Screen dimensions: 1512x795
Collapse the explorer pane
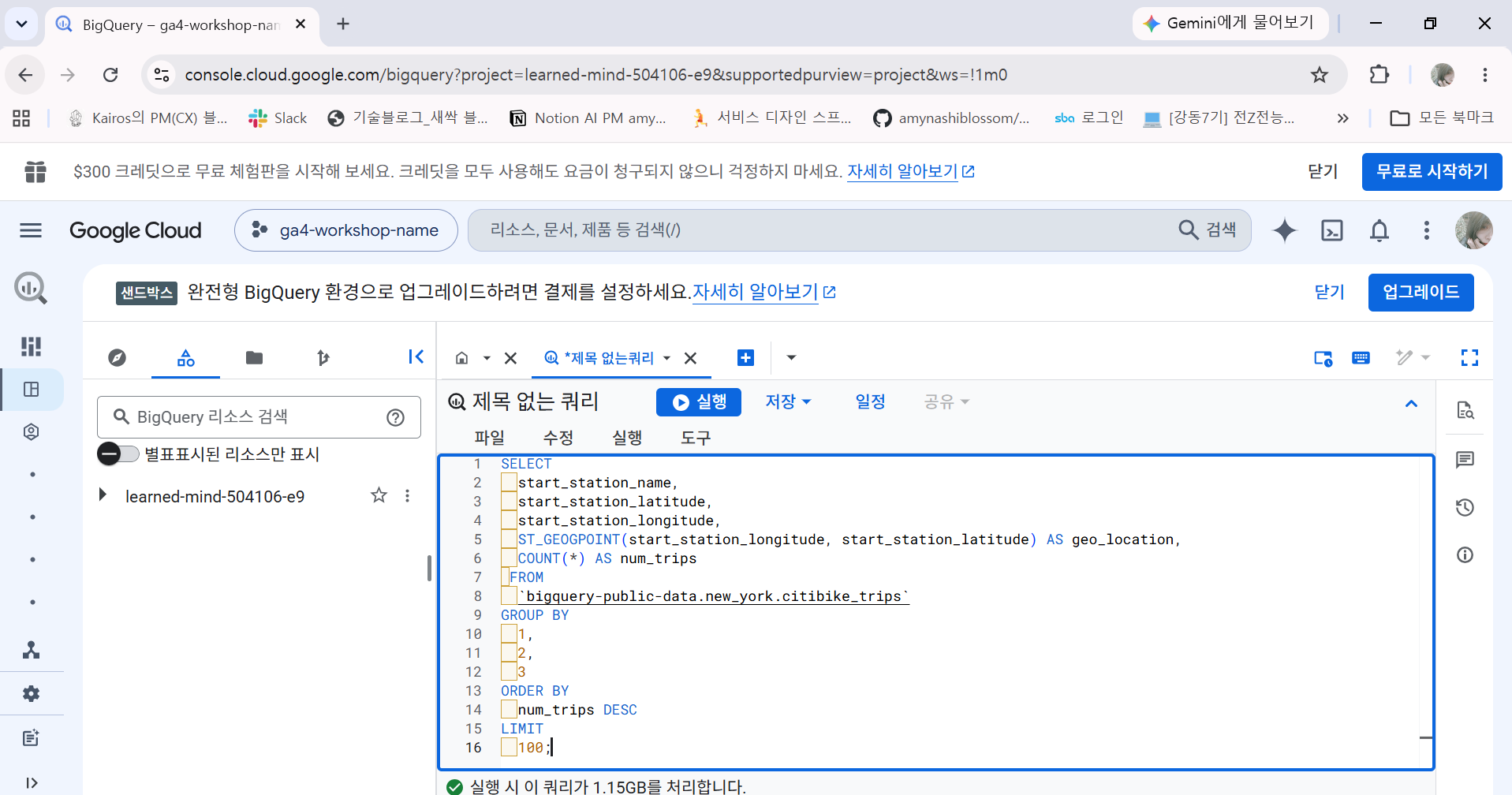(x=416, y=357)
